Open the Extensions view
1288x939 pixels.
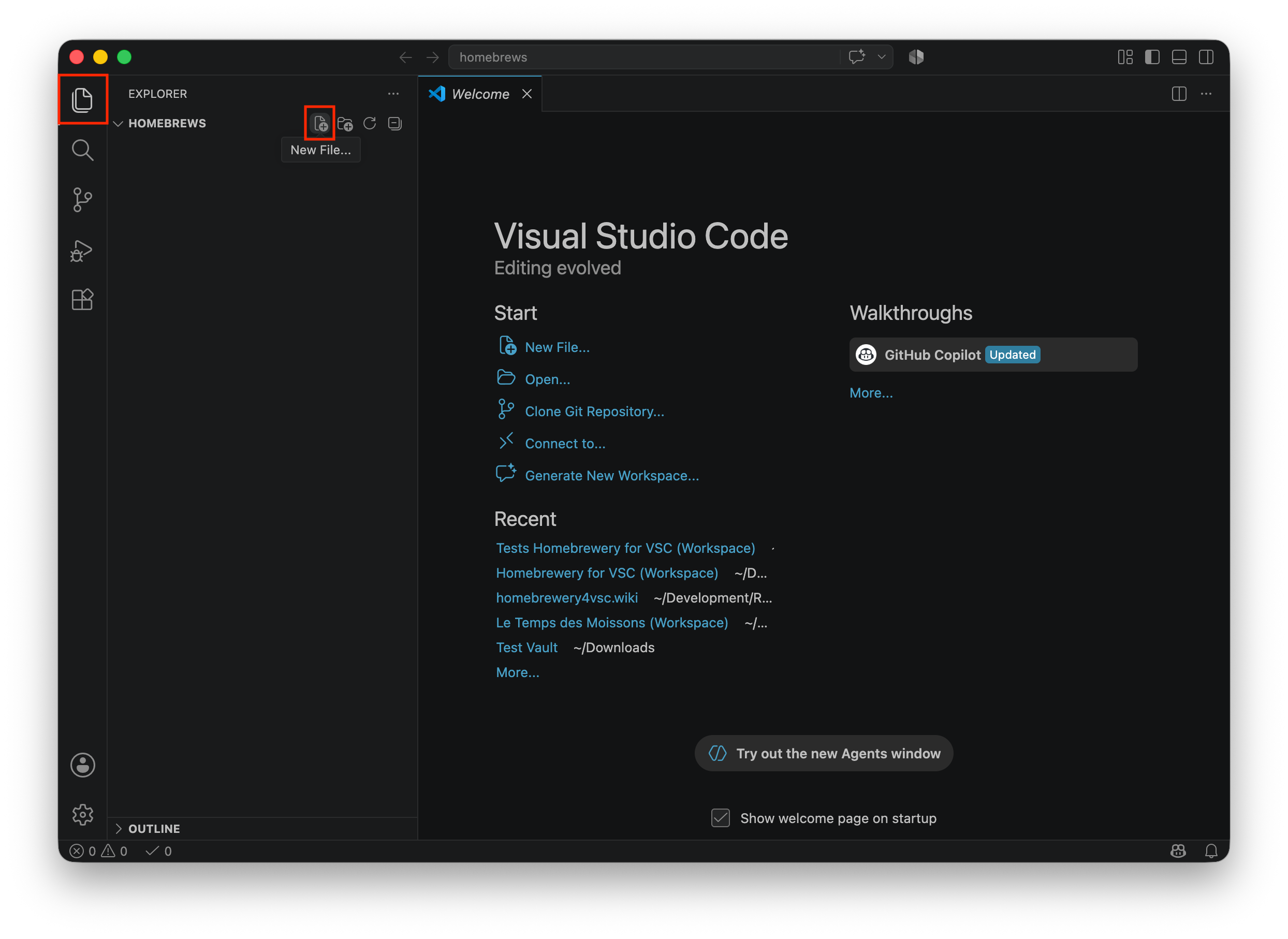pyautogui.click(x=82, y=300)
